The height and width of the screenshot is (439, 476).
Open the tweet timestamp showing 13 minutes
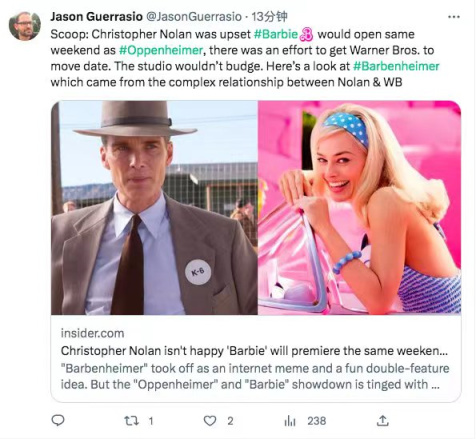pos(269,17)
